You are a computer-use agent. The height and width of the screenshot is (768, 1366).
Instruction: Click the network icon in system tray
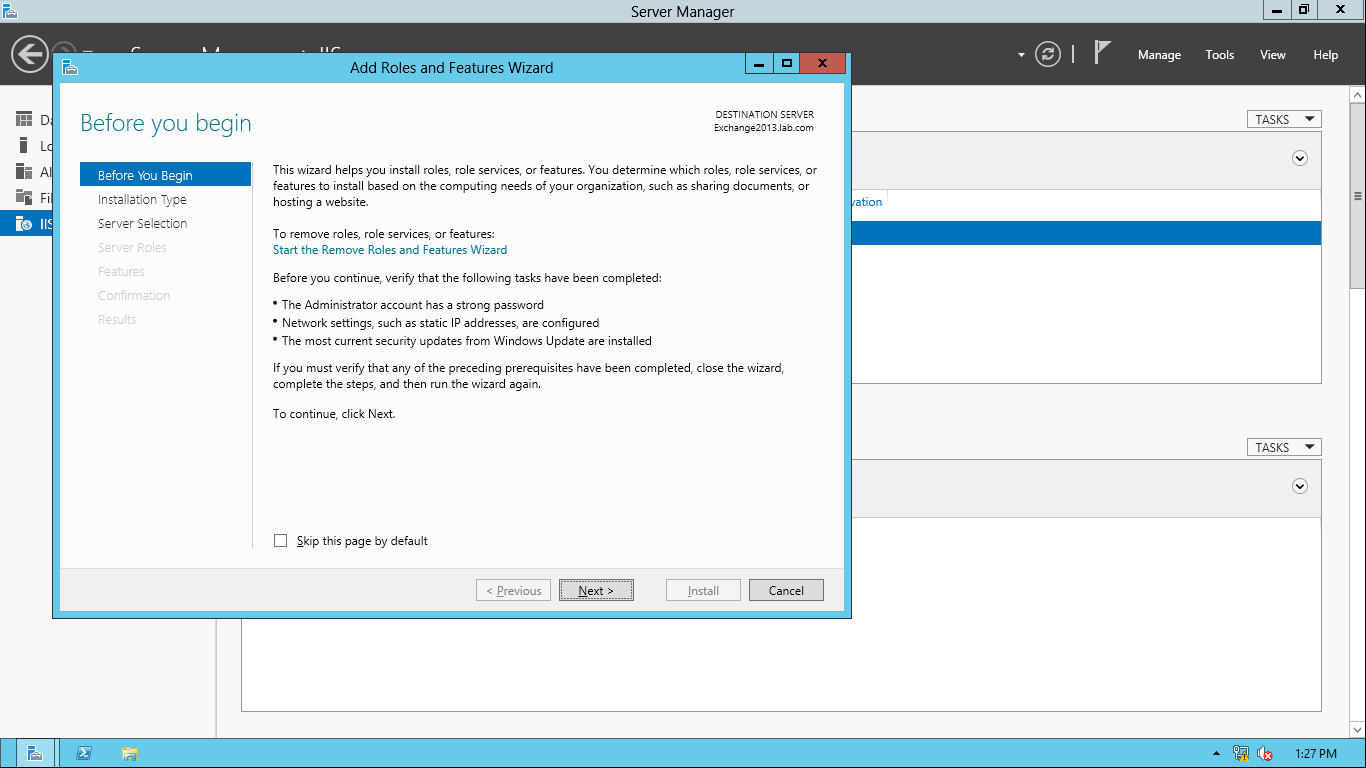pos(1241,753)
